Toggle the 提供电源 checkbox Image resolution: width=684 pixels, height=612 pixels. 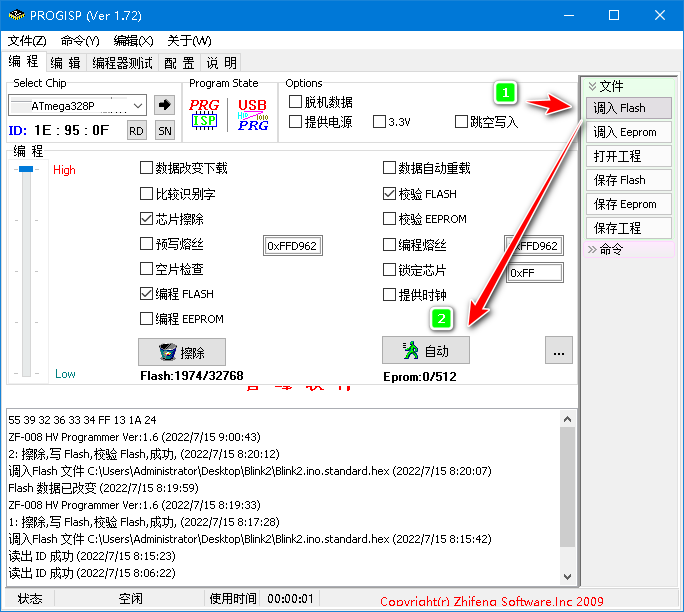[295, 121]
